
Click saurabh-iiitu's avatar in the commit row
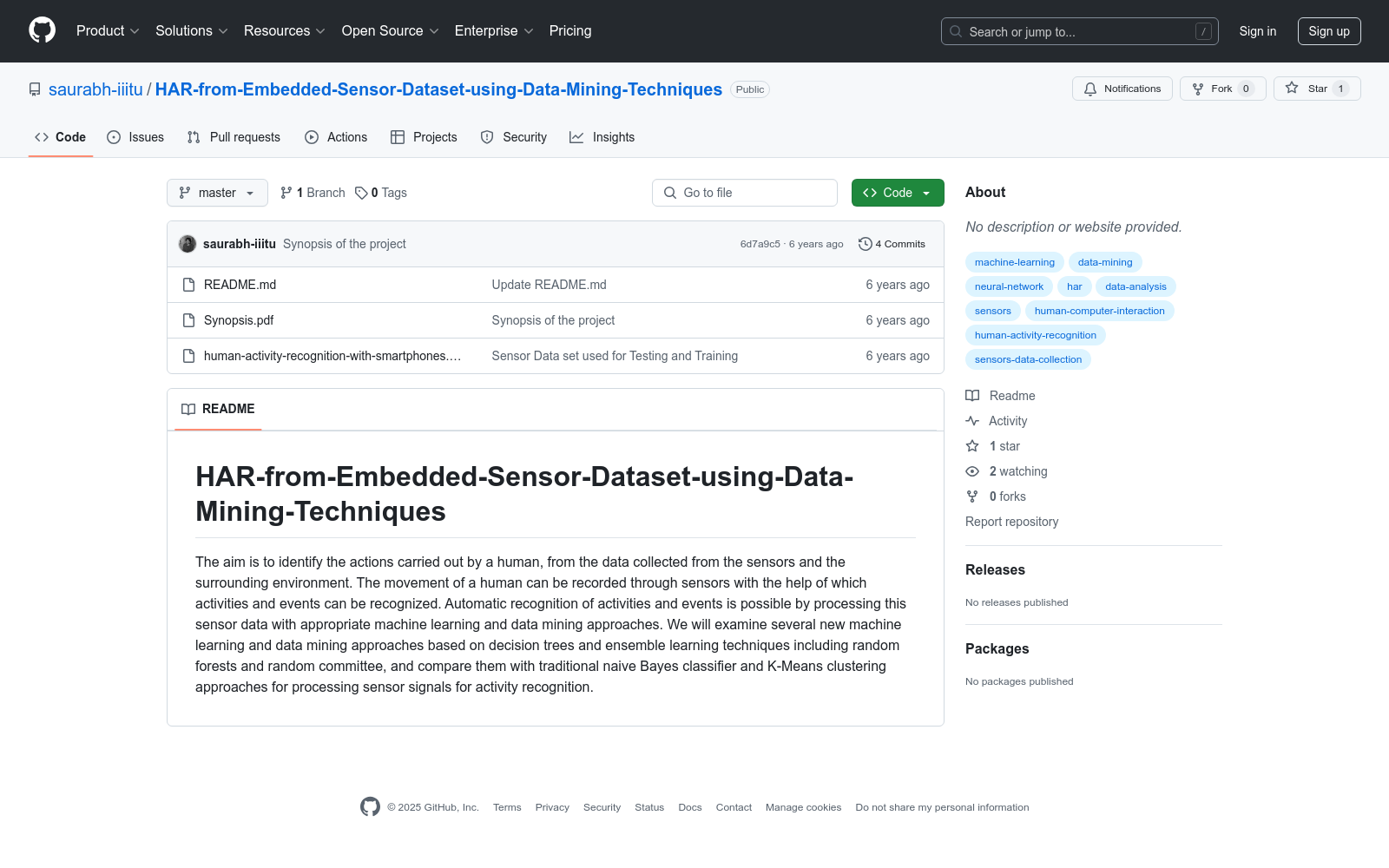tap(188, 244)
